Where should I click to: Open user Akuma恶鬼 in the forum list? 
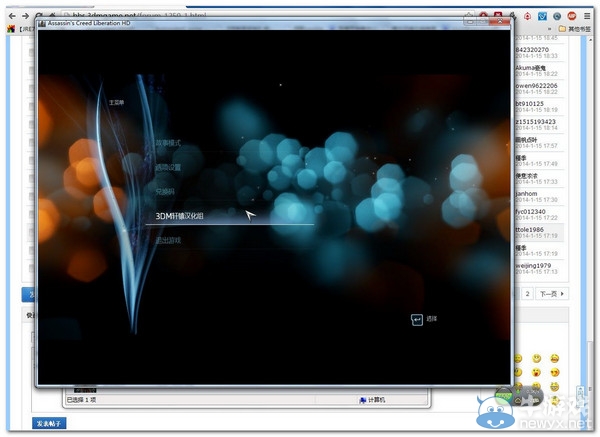(530, 67)
